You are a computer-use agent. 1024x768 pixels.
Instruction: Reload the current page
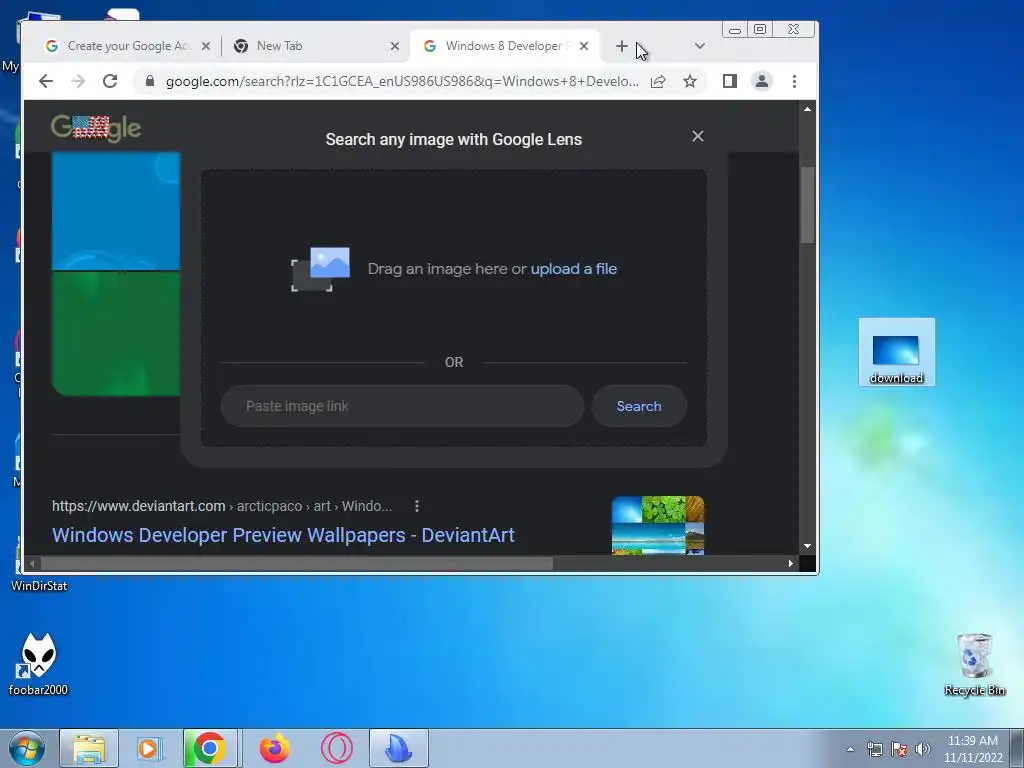tap(110, 81)
